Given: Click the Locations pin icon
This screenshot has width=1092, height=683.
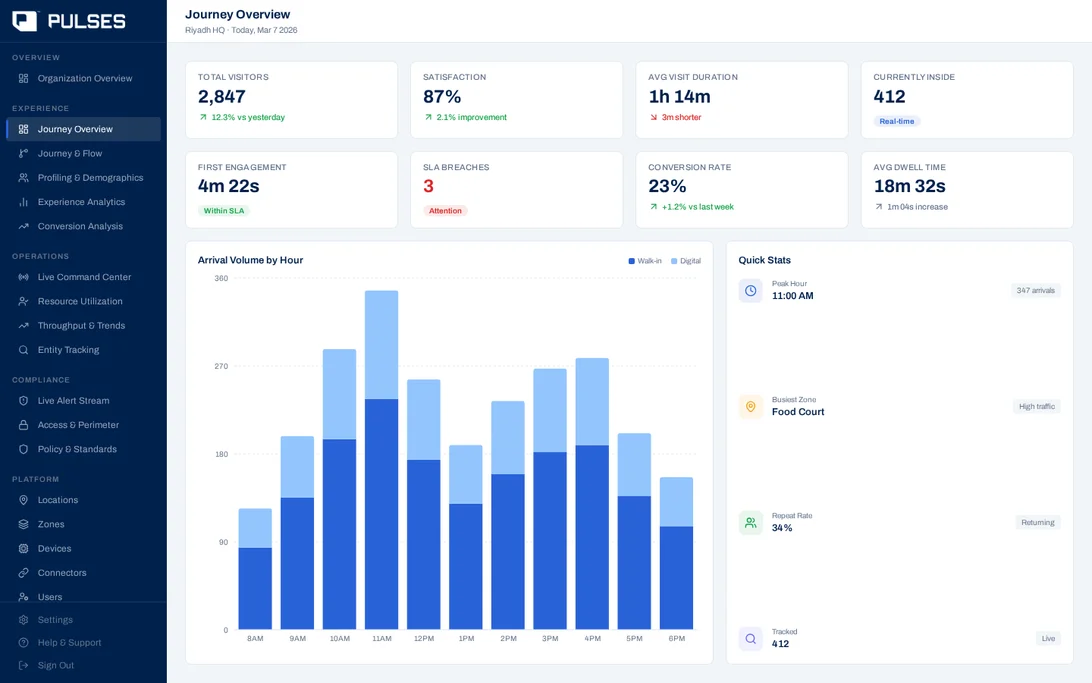Looking at the screenshot, I should pos(23,500).
